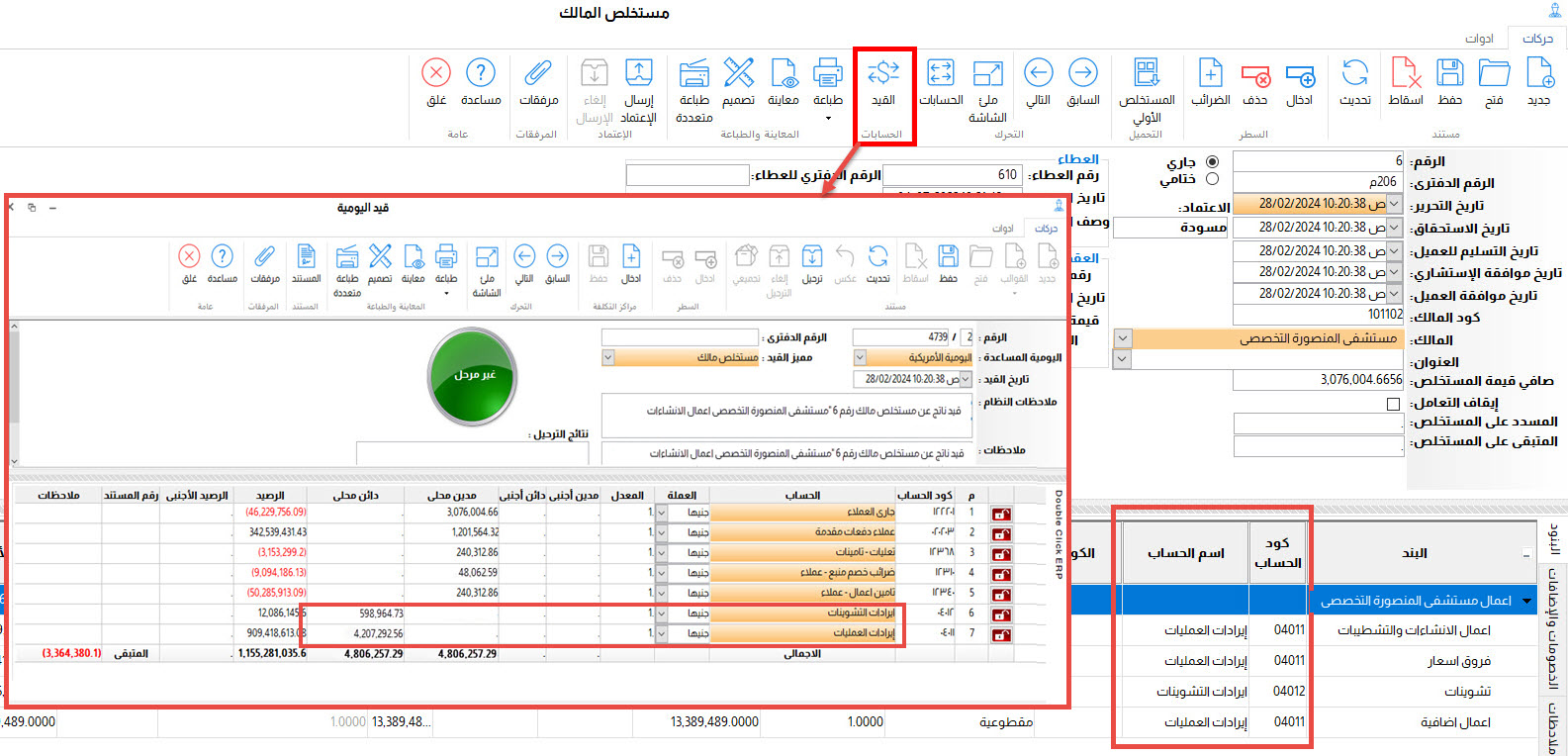Click the الرقم الدفتري input field
1568x756 pixels.
1318,182
